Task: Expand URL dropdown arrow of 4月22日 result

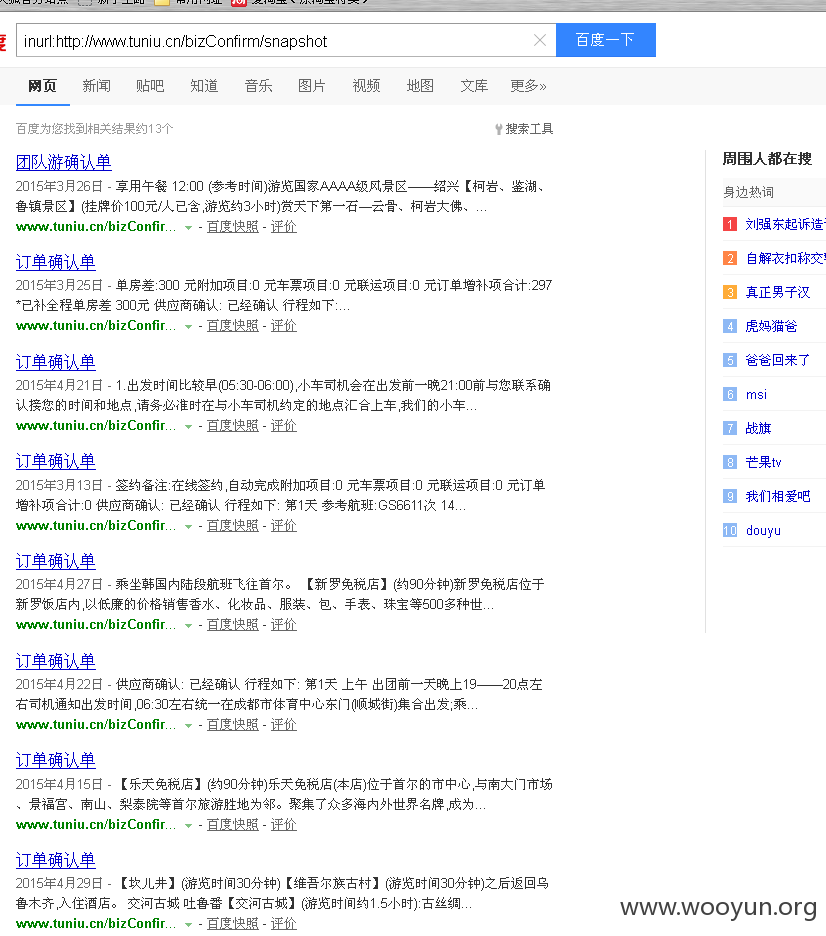Action: [x=189, y=725]
